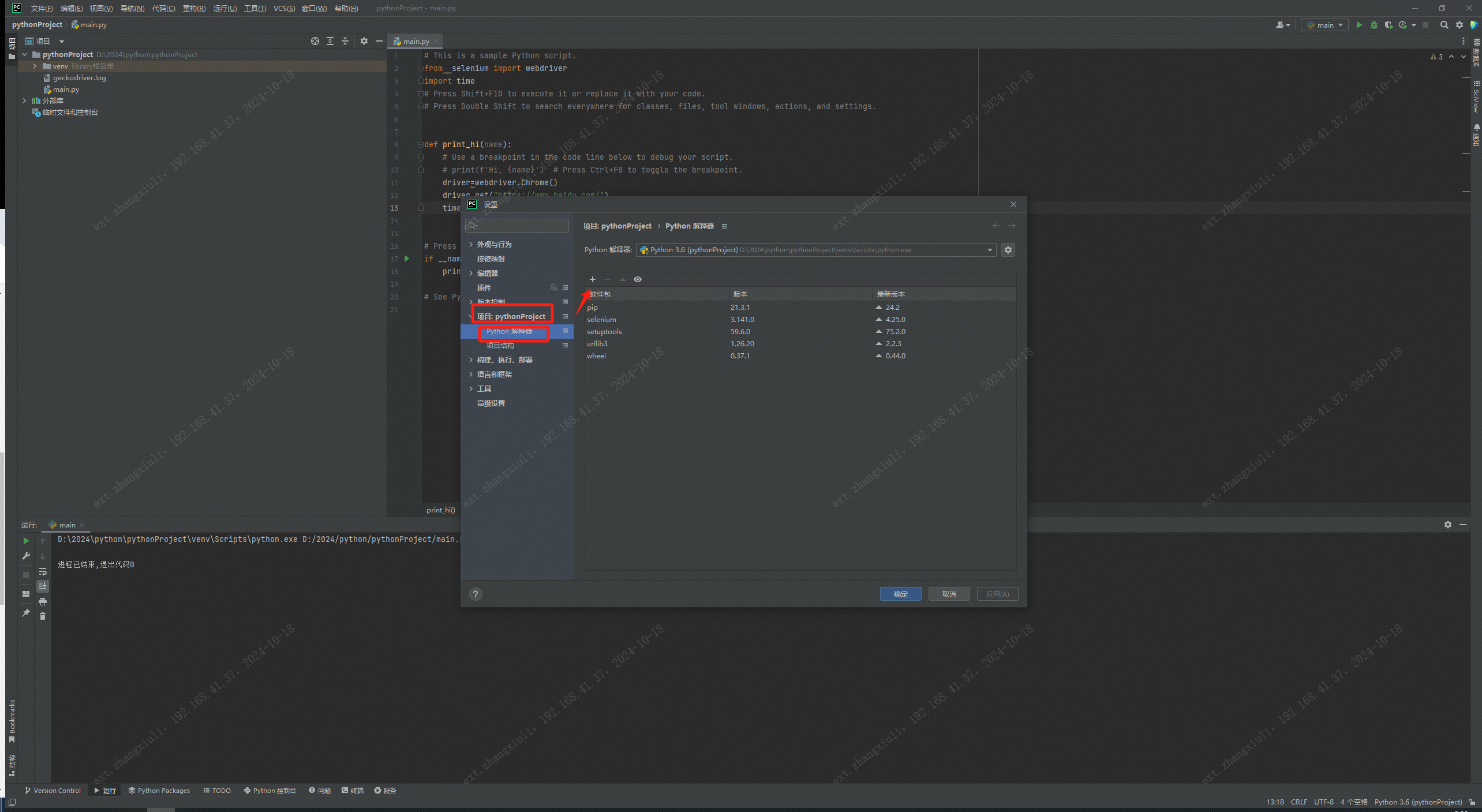Viewport: 1482px width, 812px height.
Task: Select the selenium package row
Action: tap(800, 320)
